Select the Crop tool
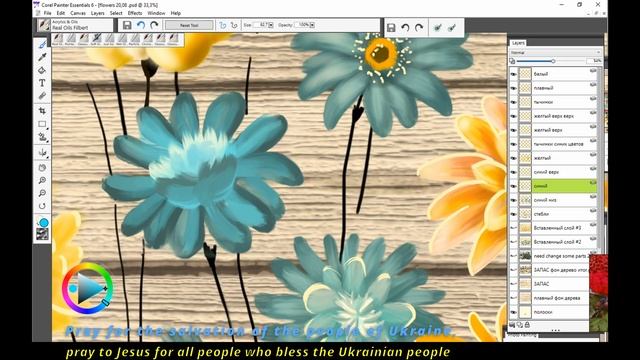Image resolution: width=640 pixels, height=360 pixels. 42,111
